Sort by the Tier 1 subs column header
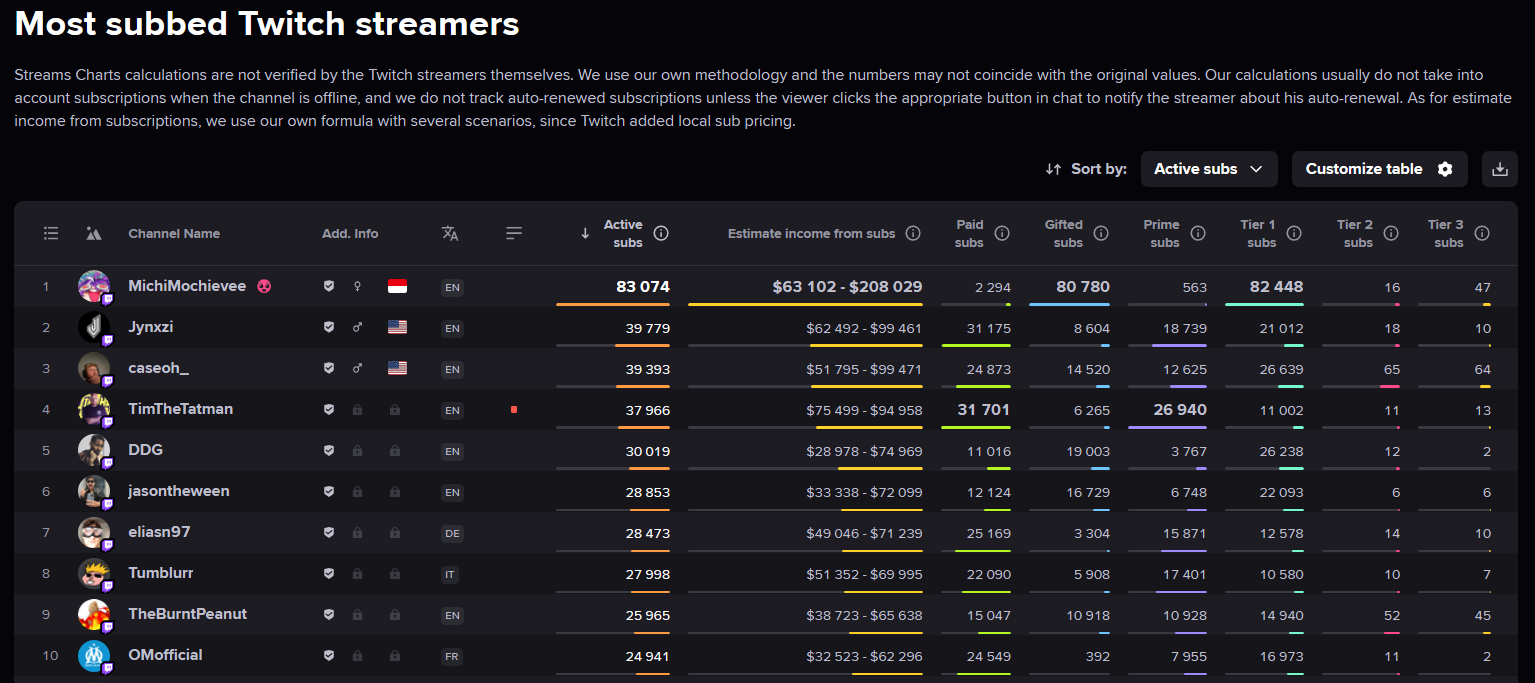 click(x=1258, y=233)
